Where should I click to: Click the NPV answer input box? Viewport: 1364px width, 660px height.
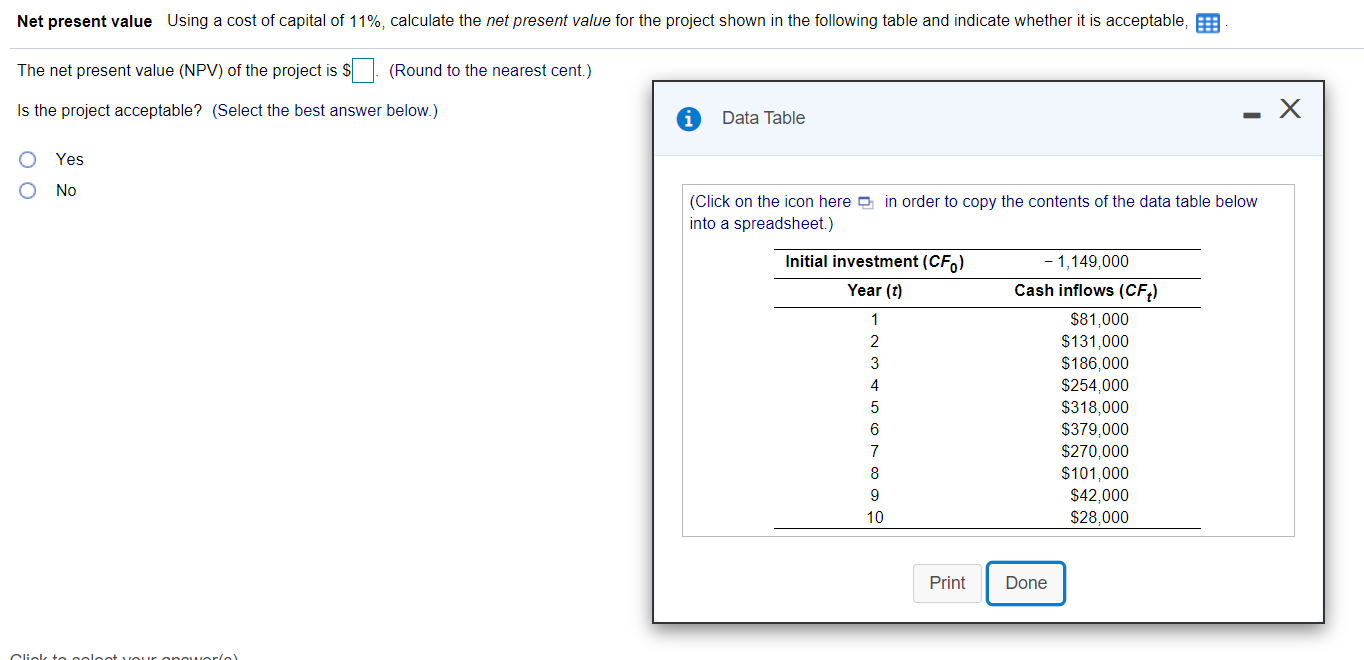[x=361, y=70]
